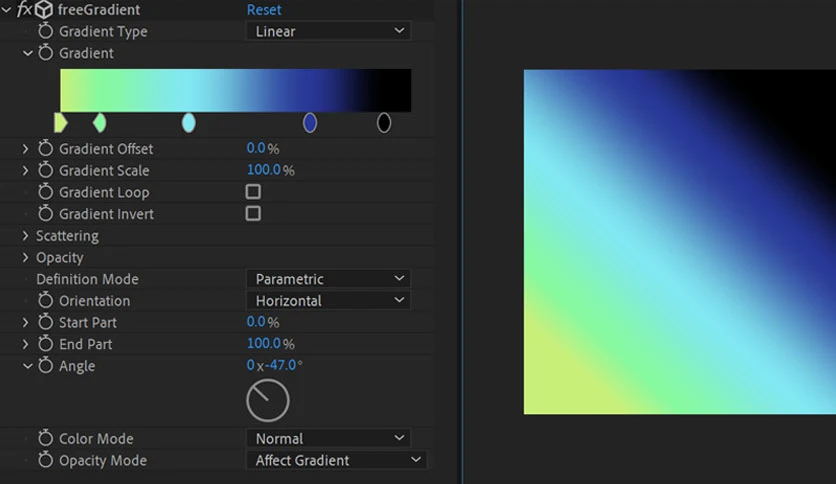836x484 pixels.
Task: Toggle the fx effect switch for freeGradient
Action: click(25, 9)
